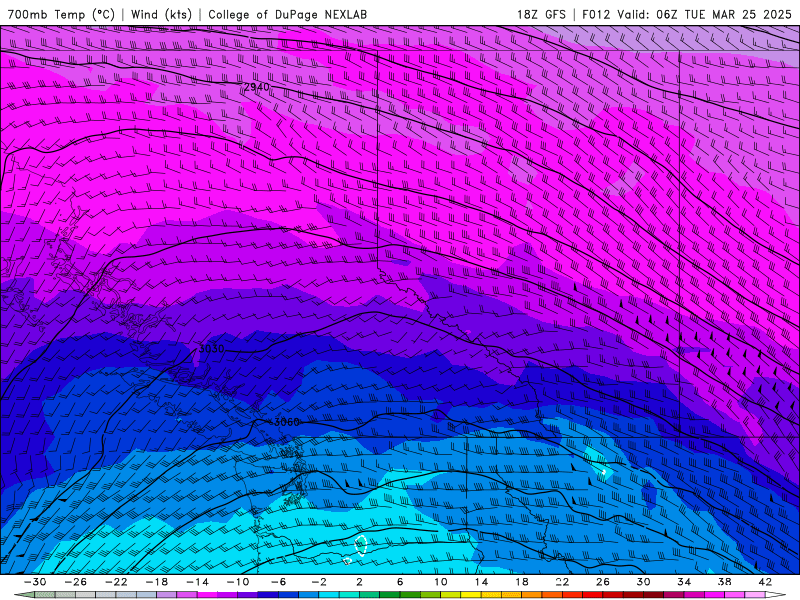Click the '-10' colorbar scale value
Viewport: 800px width, 600px height.
[x=238, y=582]
